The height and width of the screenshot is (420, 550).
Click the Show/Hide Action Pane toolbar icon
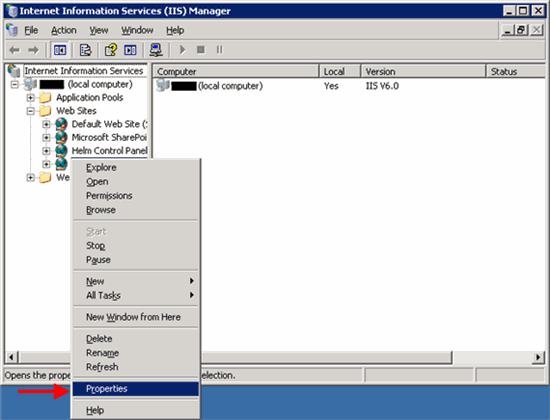click(x=130, y=50)
